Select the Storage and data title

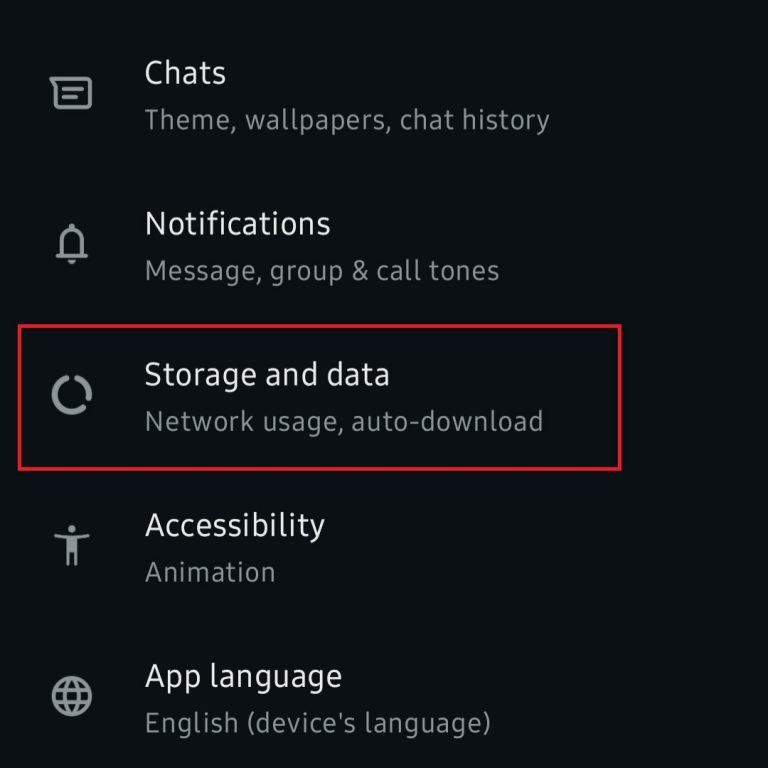267,375
